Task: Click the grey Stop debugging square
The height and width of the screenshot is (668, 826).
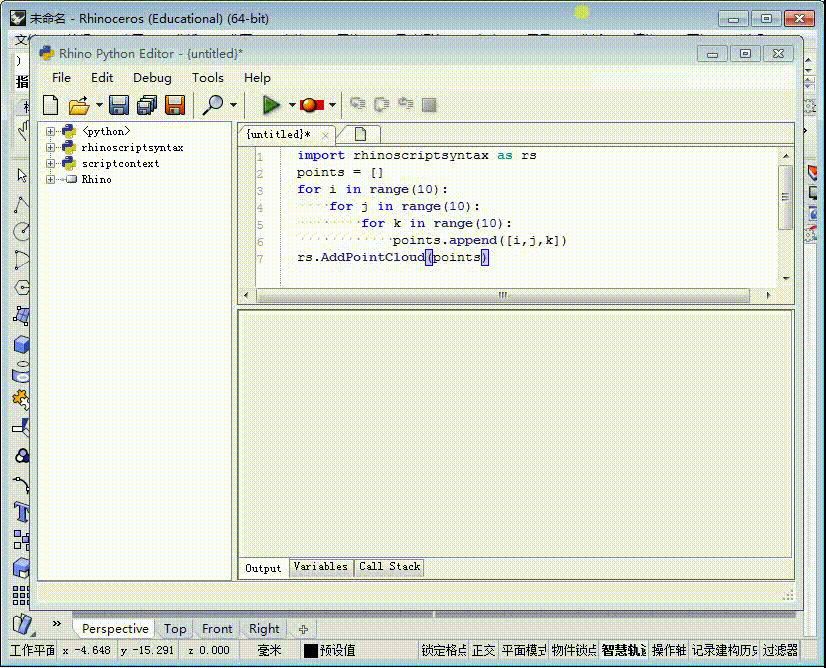Action: click(x=429, y=105)
